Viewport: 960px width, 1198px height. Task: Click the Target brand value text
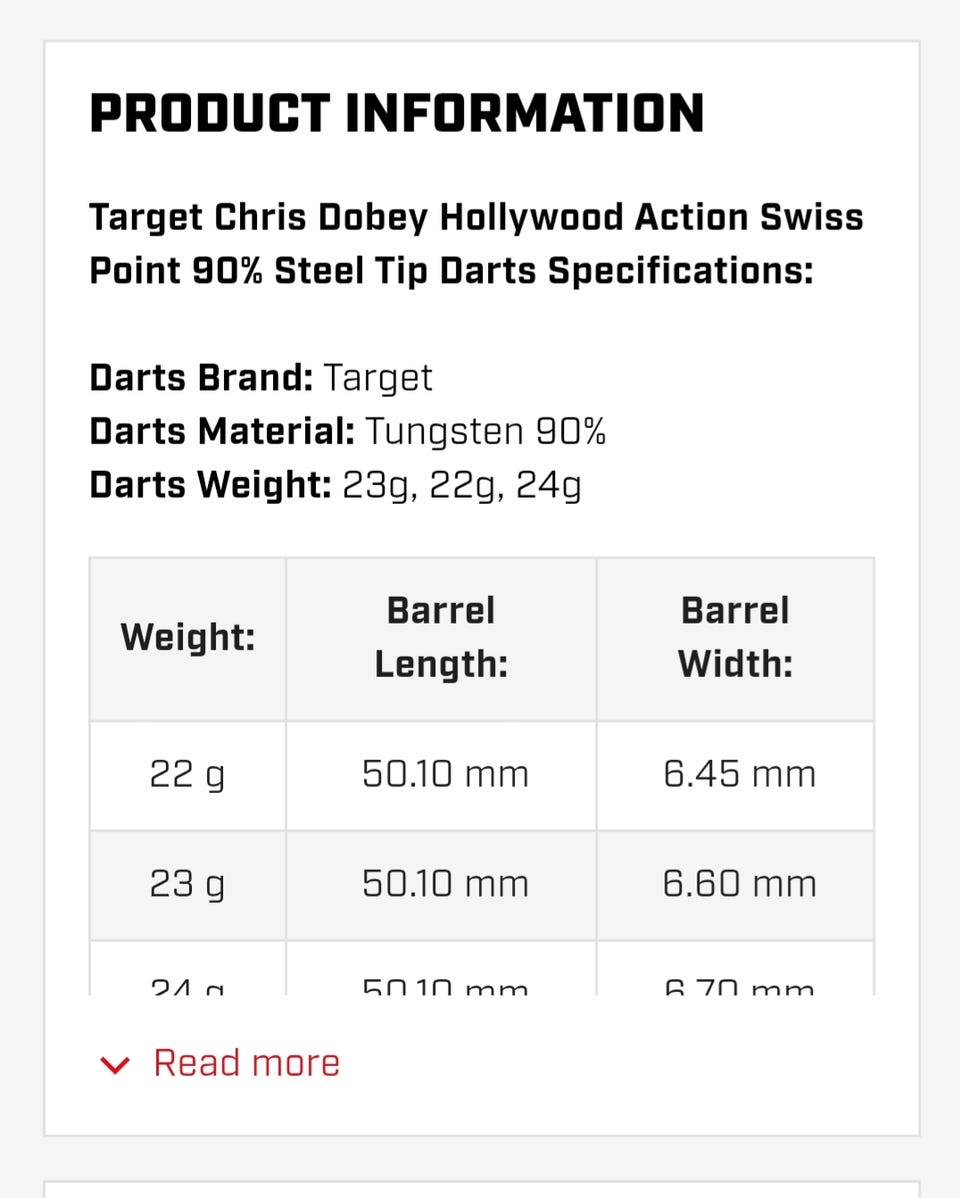coord(379,378)
